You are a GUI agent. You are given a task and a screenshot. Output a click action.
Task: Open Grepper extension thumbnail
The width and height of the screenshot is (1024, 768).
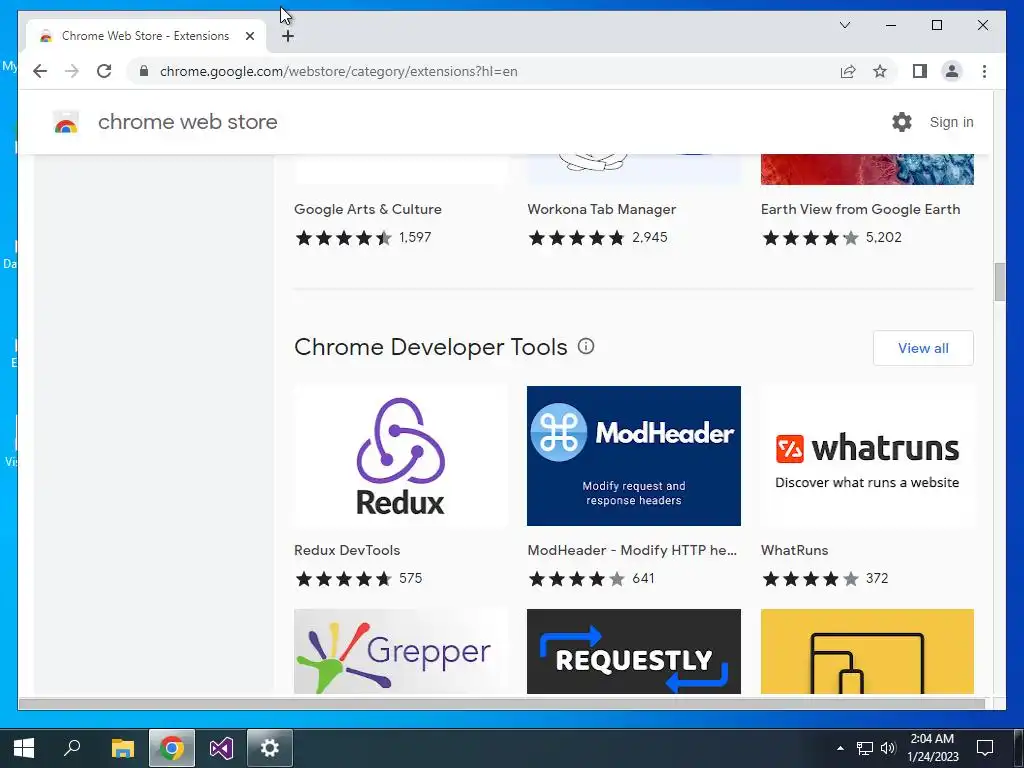click(400, 651)
